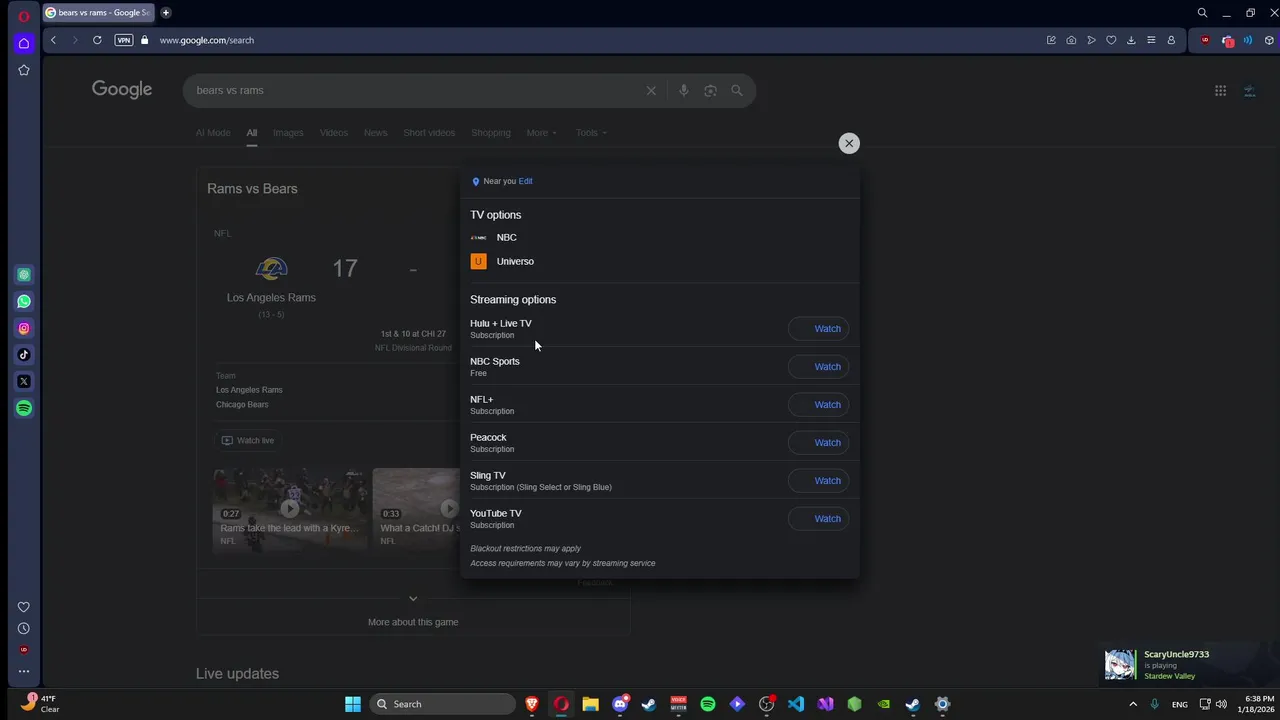Viewport: 1280px width, 720px height.
Task: Click Watch for Peacock
Action: (819, 443)
